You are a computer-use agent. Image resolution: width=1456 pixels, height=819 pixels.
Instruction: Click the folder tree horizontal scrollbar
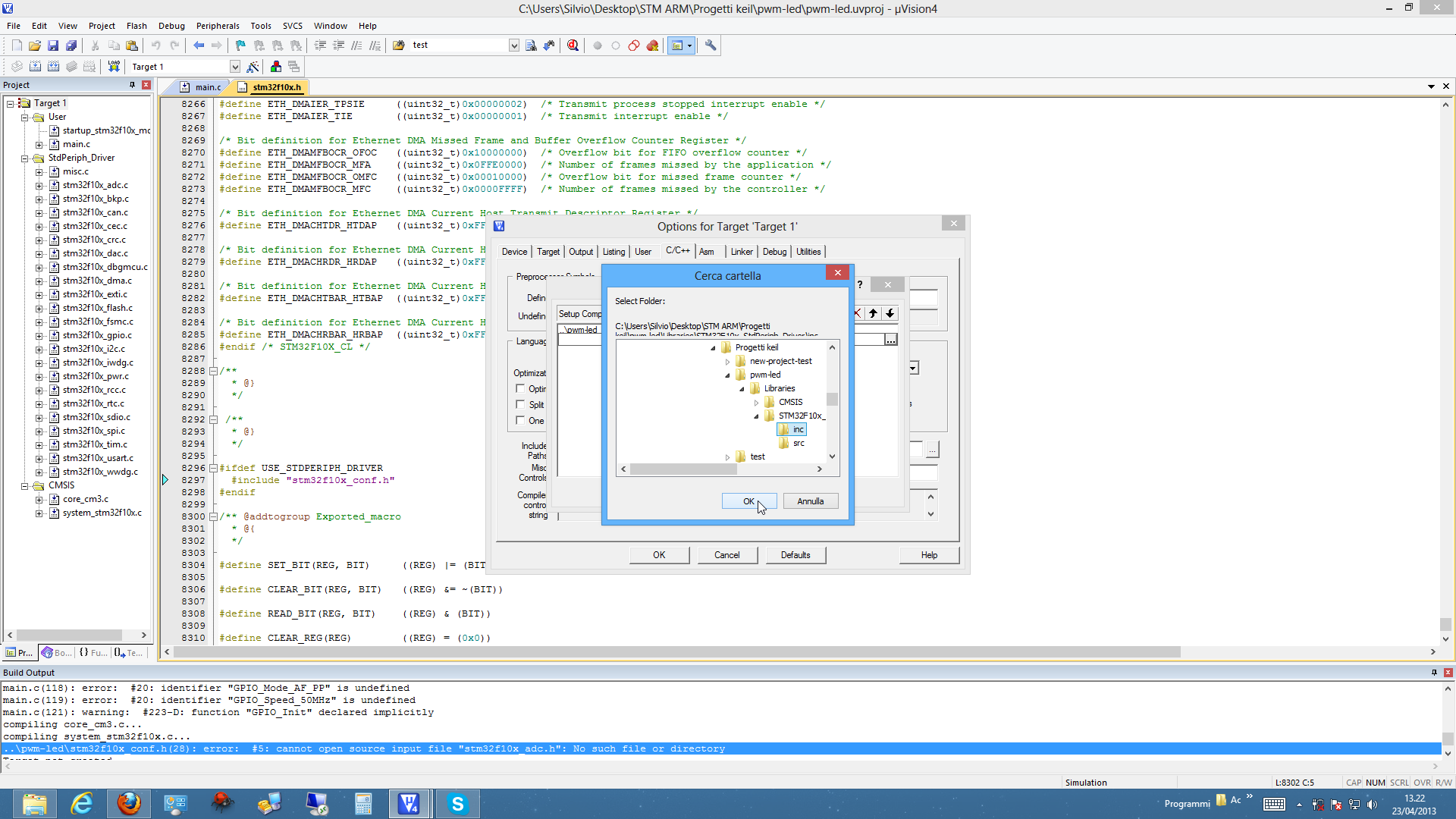click(682, 469)
